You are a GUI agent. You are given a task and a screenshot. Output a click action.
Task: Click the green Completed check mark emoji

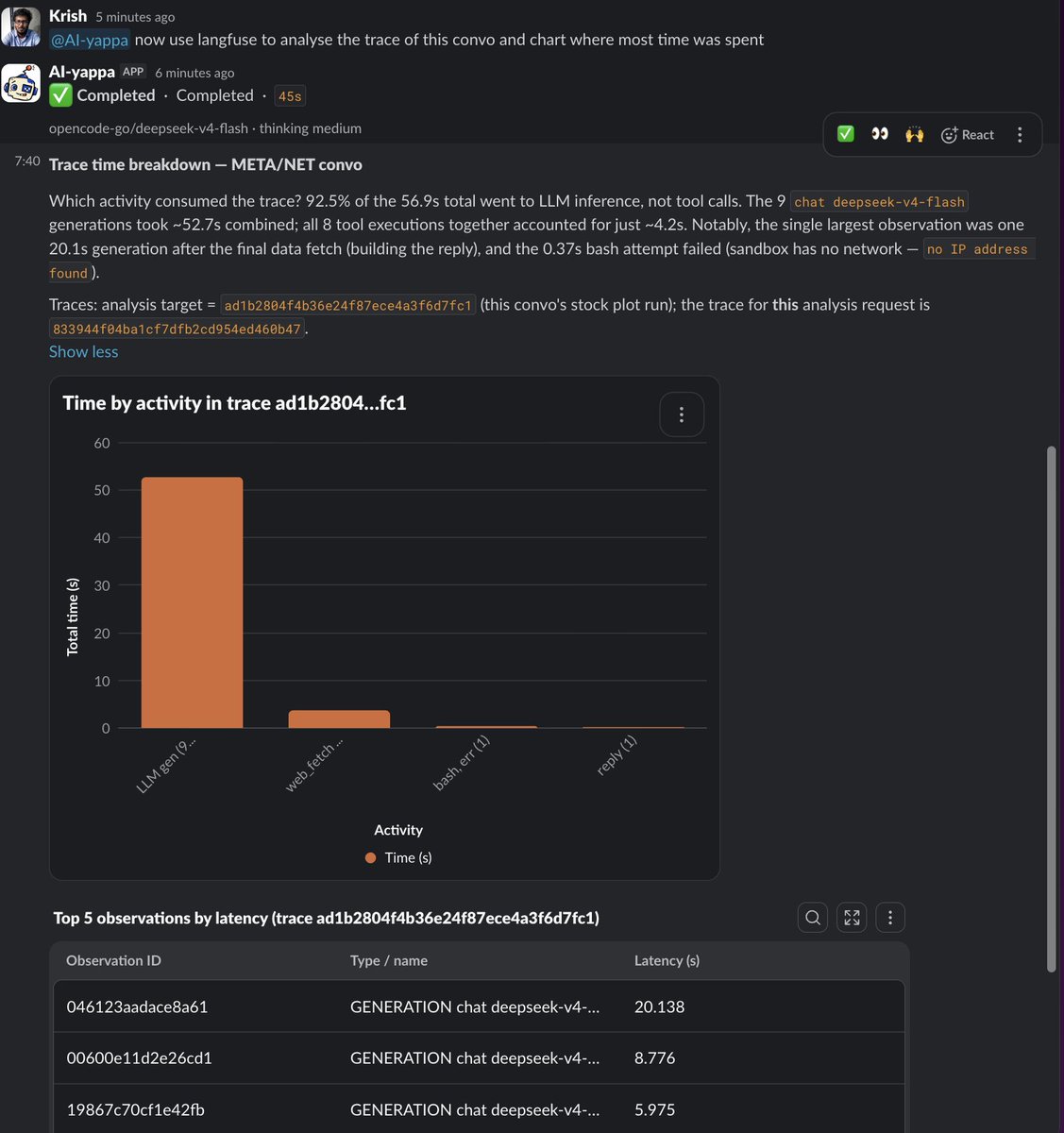tap(60, 95)
